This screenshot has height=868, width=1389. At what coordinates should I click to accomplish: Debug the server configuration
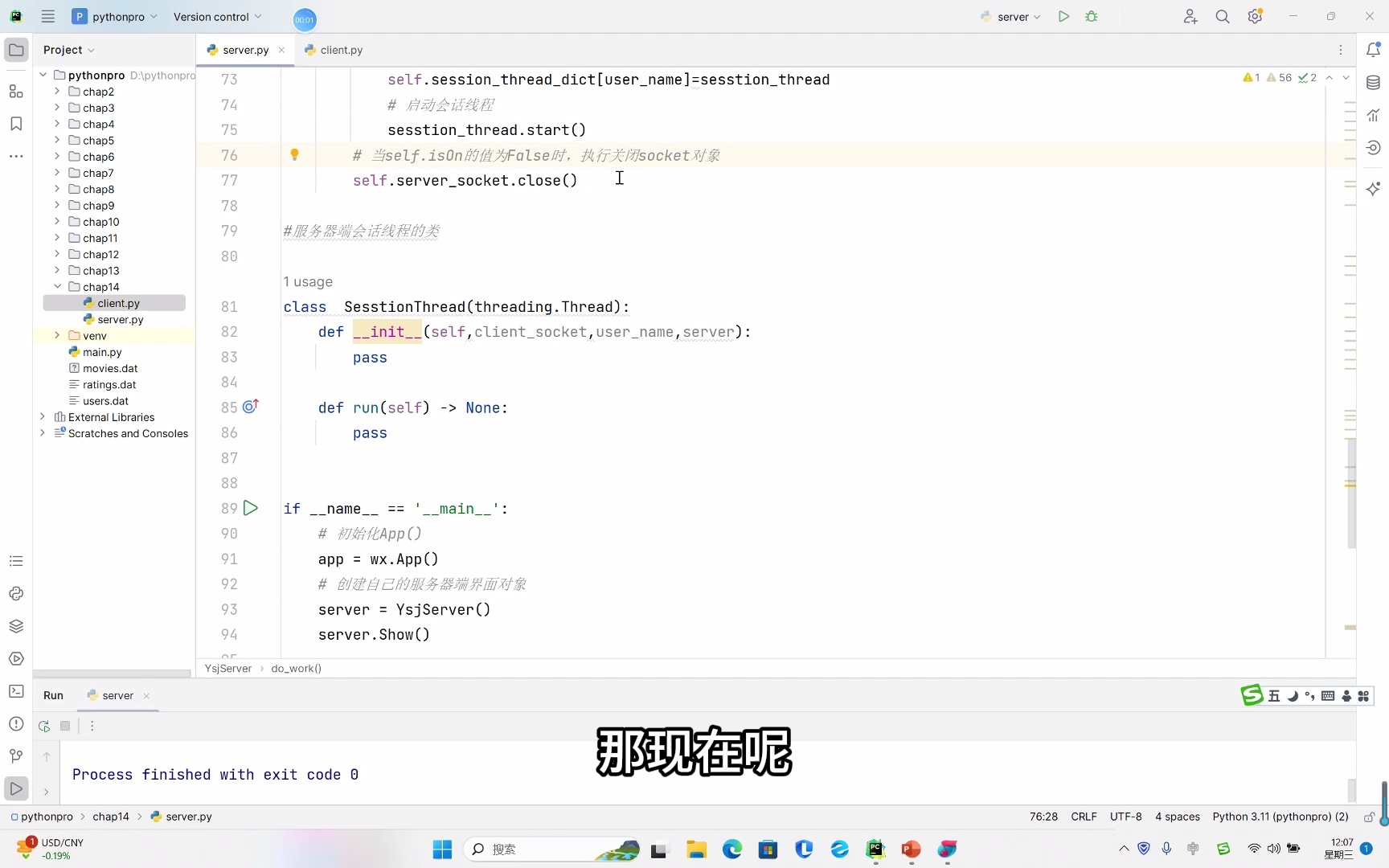coord(1092,16)
